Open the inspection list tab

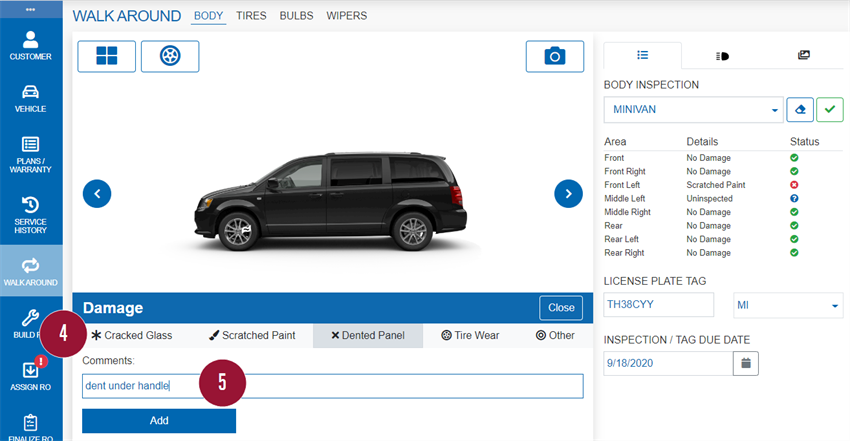pyautogui.click(x=642, y=55)
